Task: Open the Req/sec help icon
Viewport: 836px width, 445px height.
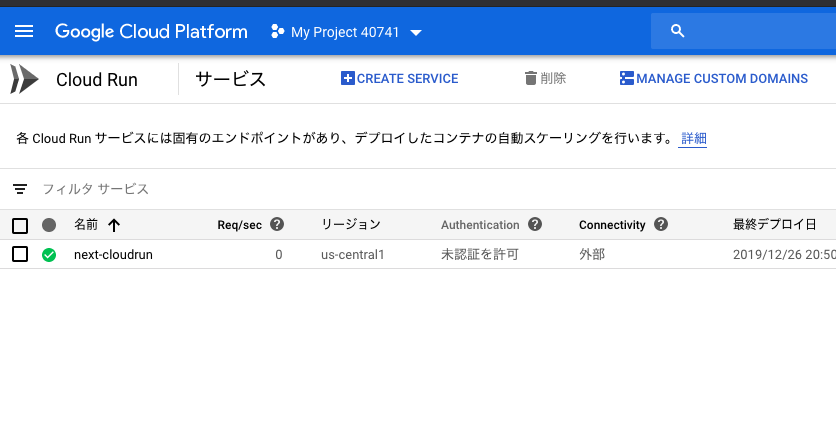Action: [278, 225]
